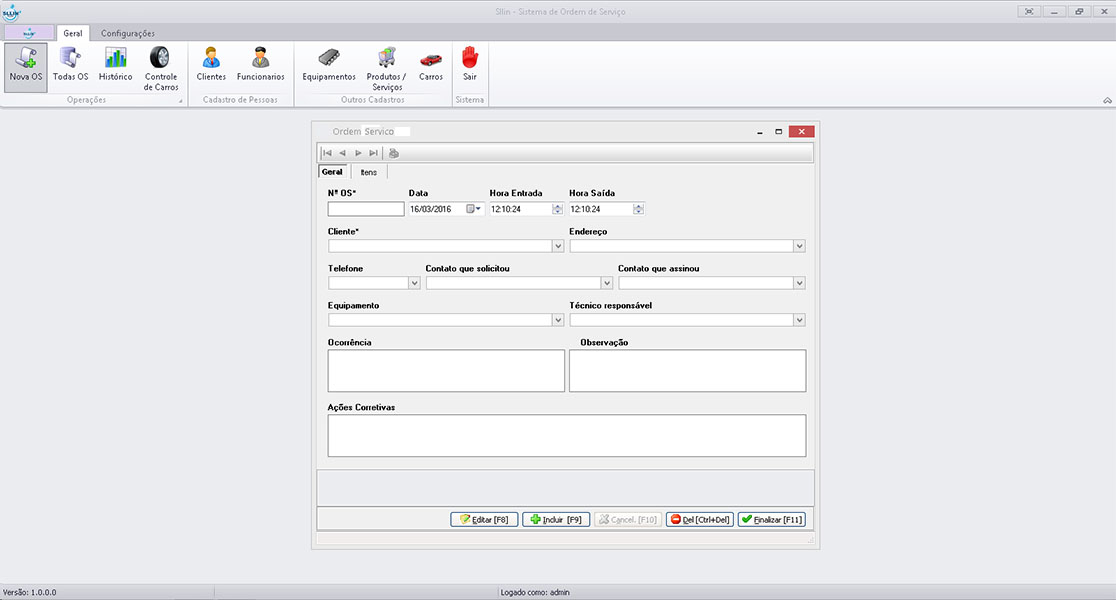Switch to the Geral ribbon tab
Image resolution: width=1116 pixels, height=600 pixels.
click(73, 33)
